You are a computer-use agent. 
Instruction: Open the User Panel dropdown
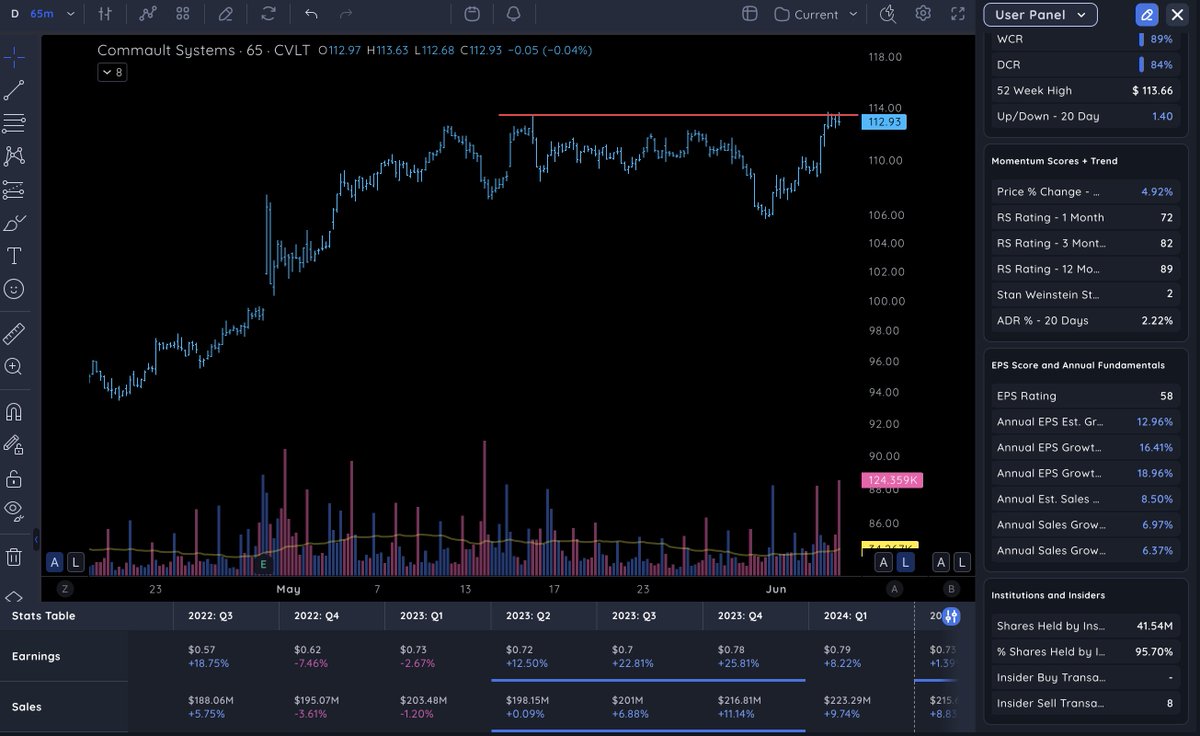(1041, 15)
